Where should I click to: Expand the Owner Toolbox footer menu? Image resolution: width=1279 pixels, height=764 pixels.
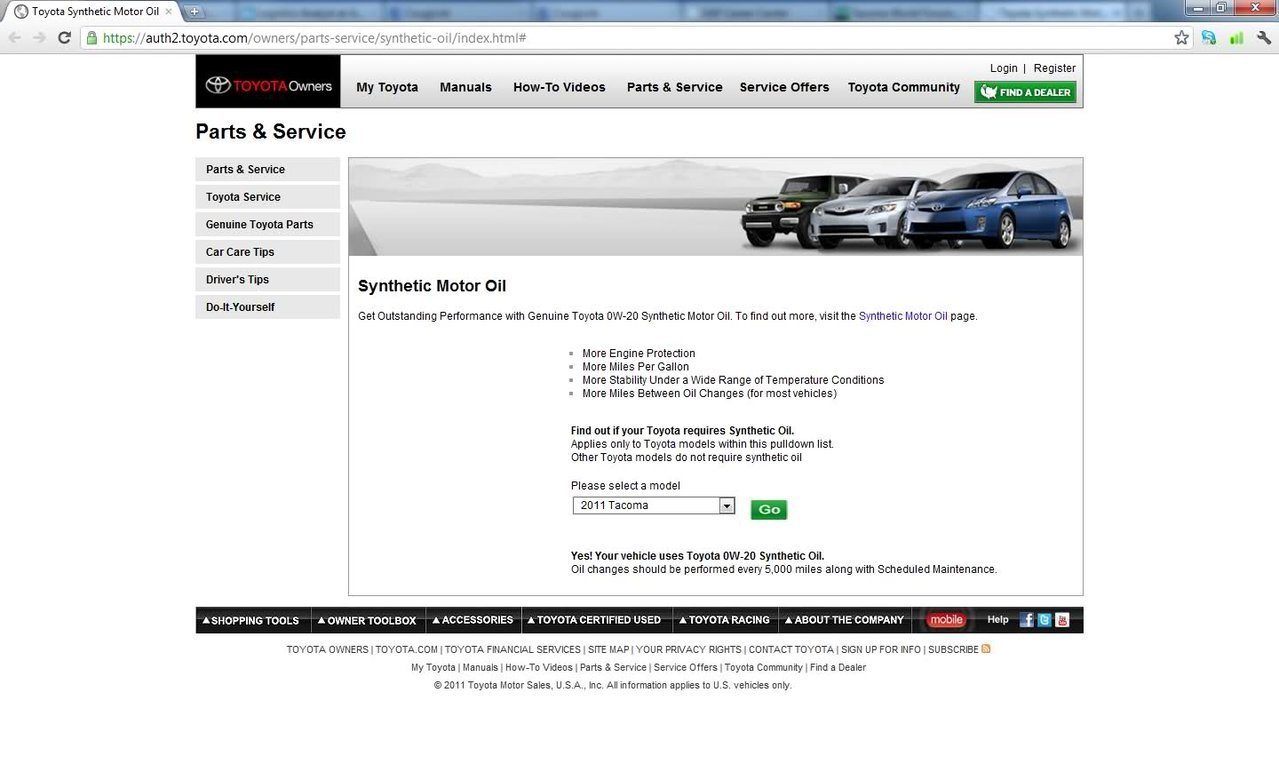366,620
